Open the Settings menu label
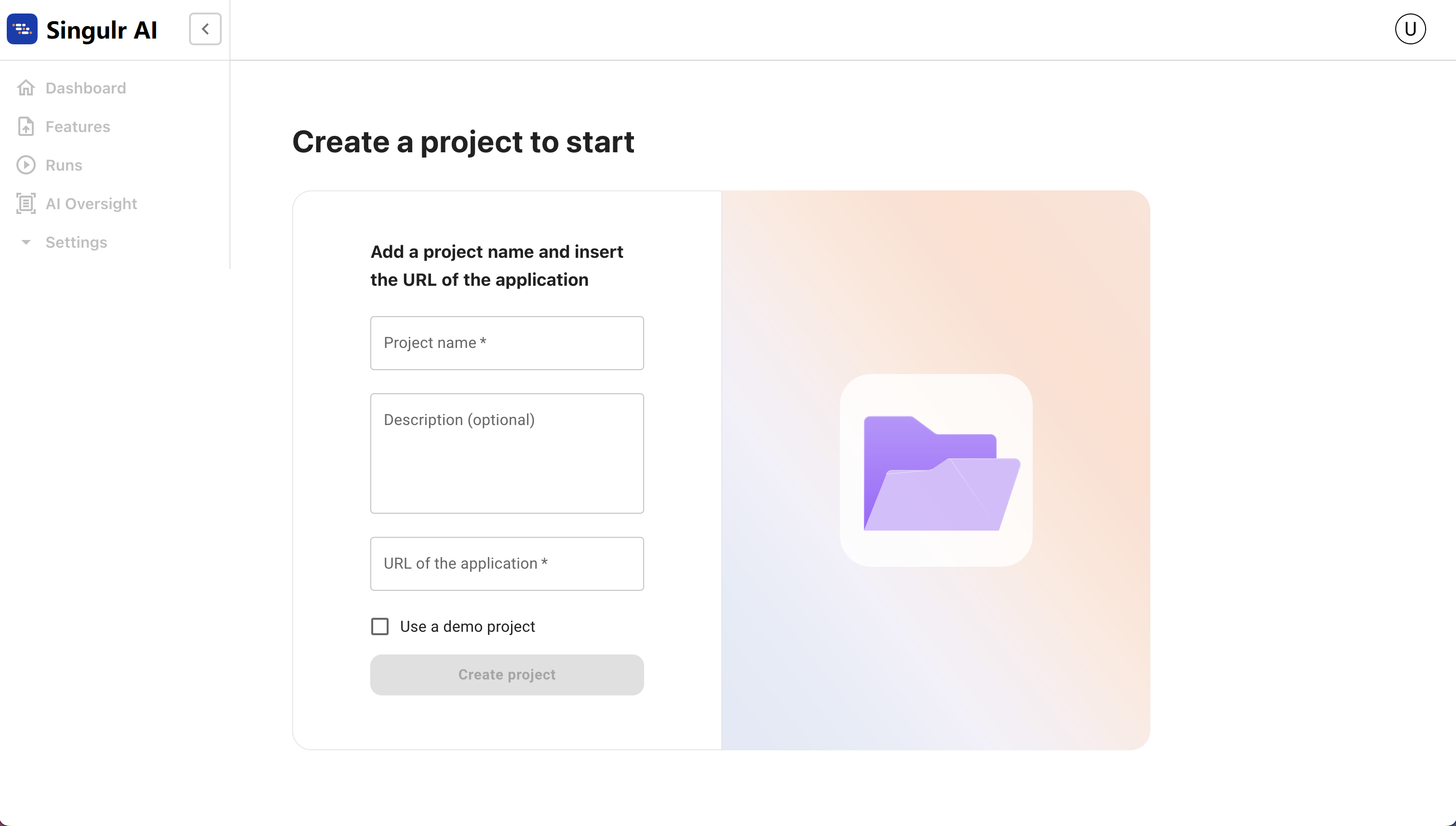This screenshot has height=826, width=1456. point(76,242)
